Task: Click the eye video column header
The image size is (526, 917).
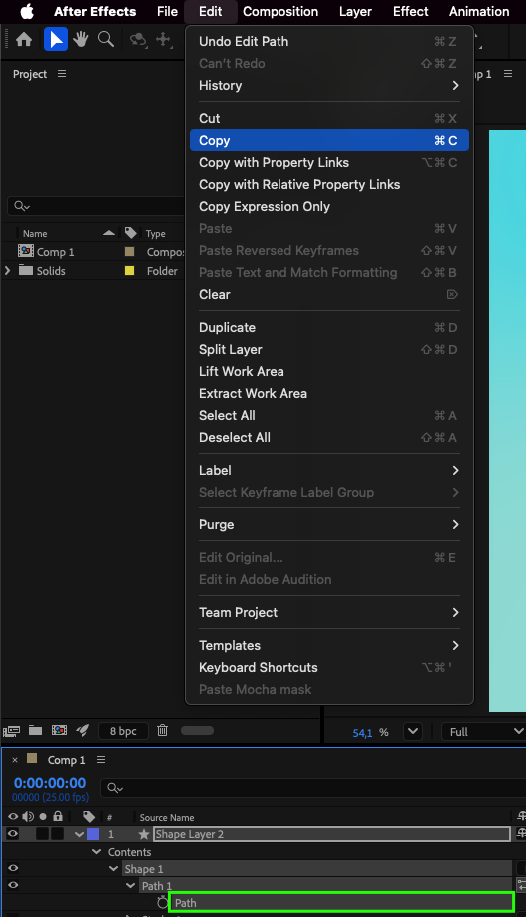Action: coord(13,816)
